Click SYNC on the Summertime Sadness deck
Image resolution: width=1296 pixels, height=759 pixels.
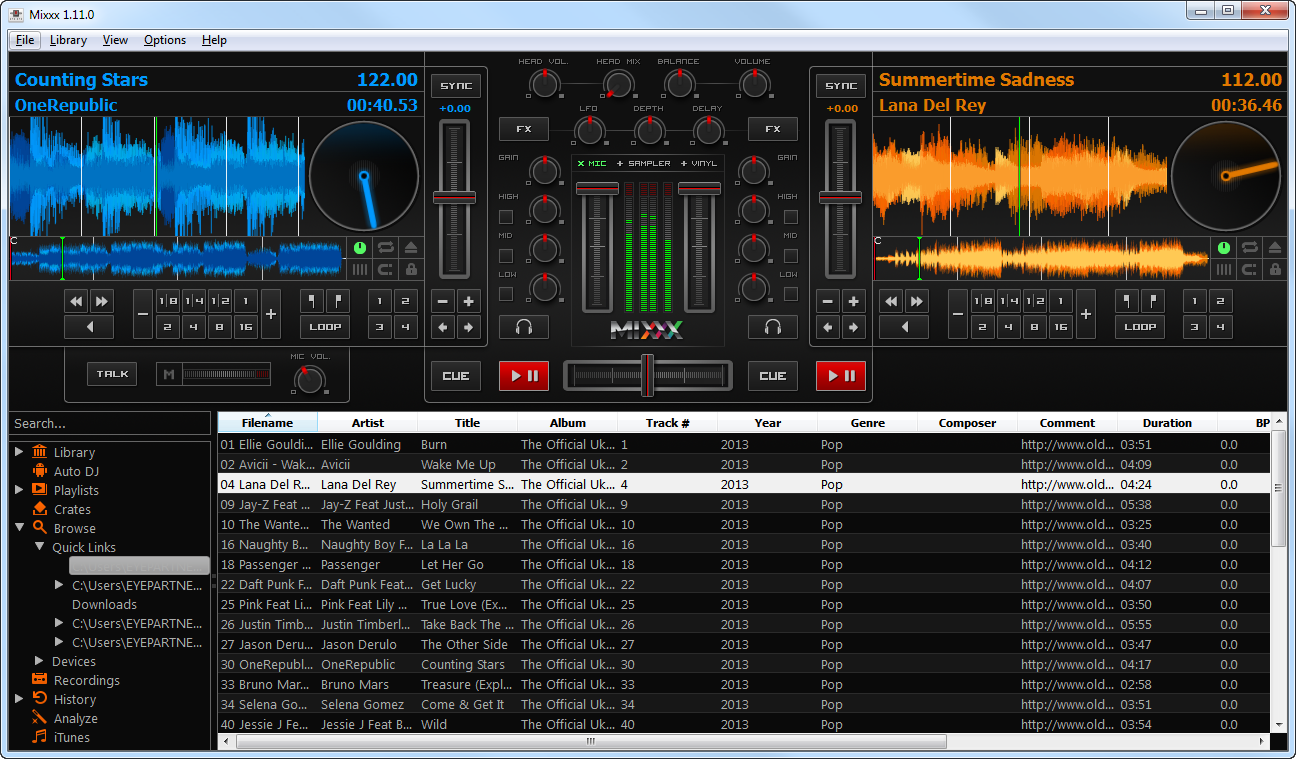(x=841, y=86)
